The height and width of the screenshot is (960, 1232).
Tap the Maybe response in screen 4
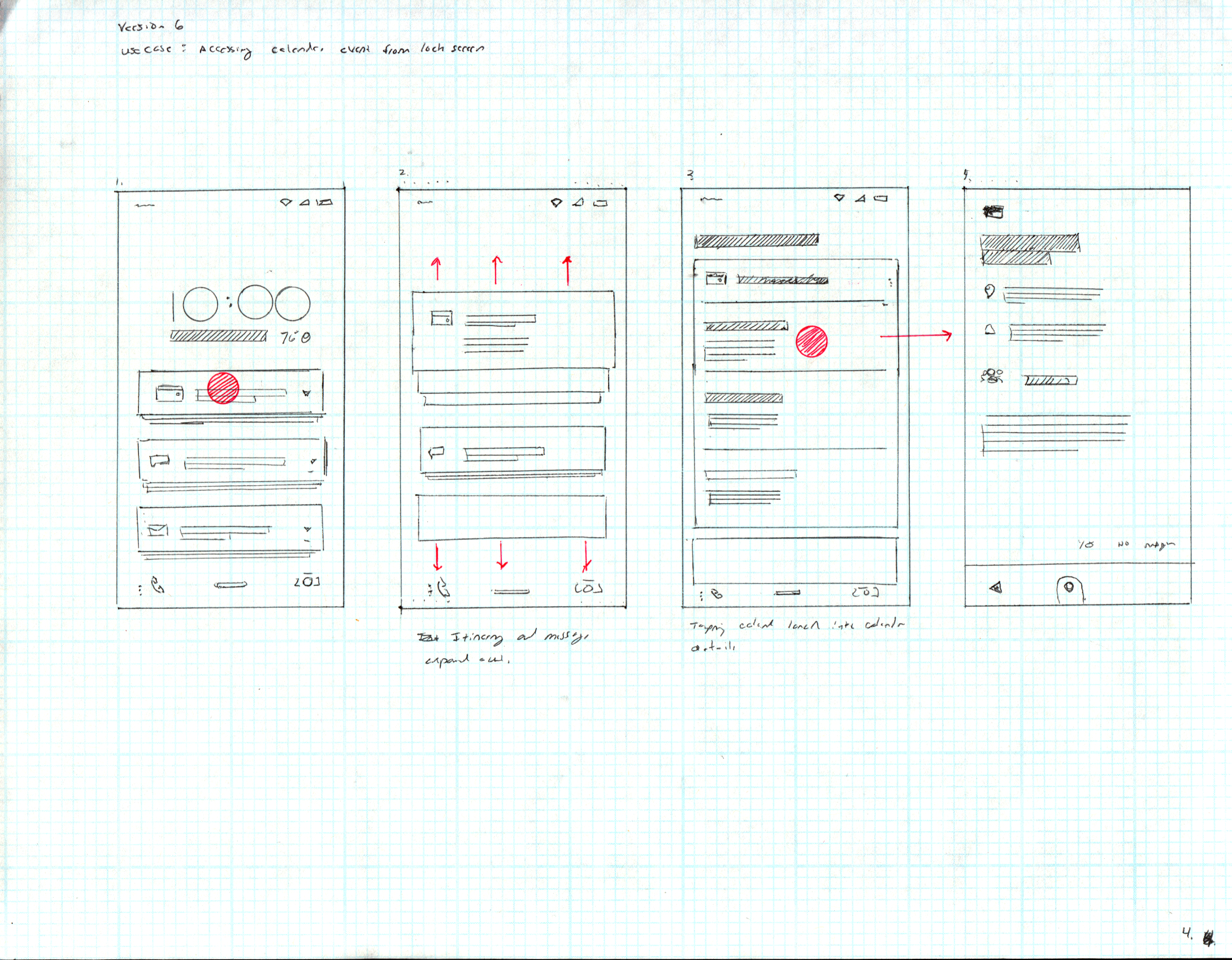click(1159, 545)
